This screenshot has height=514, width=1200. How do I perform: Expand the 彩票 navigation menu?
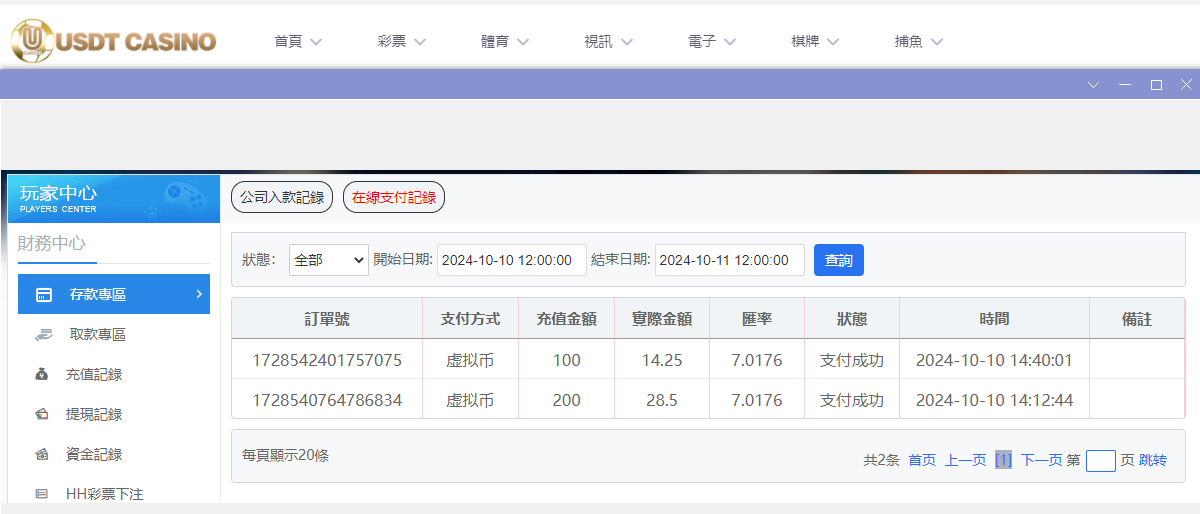click(401, 42)
